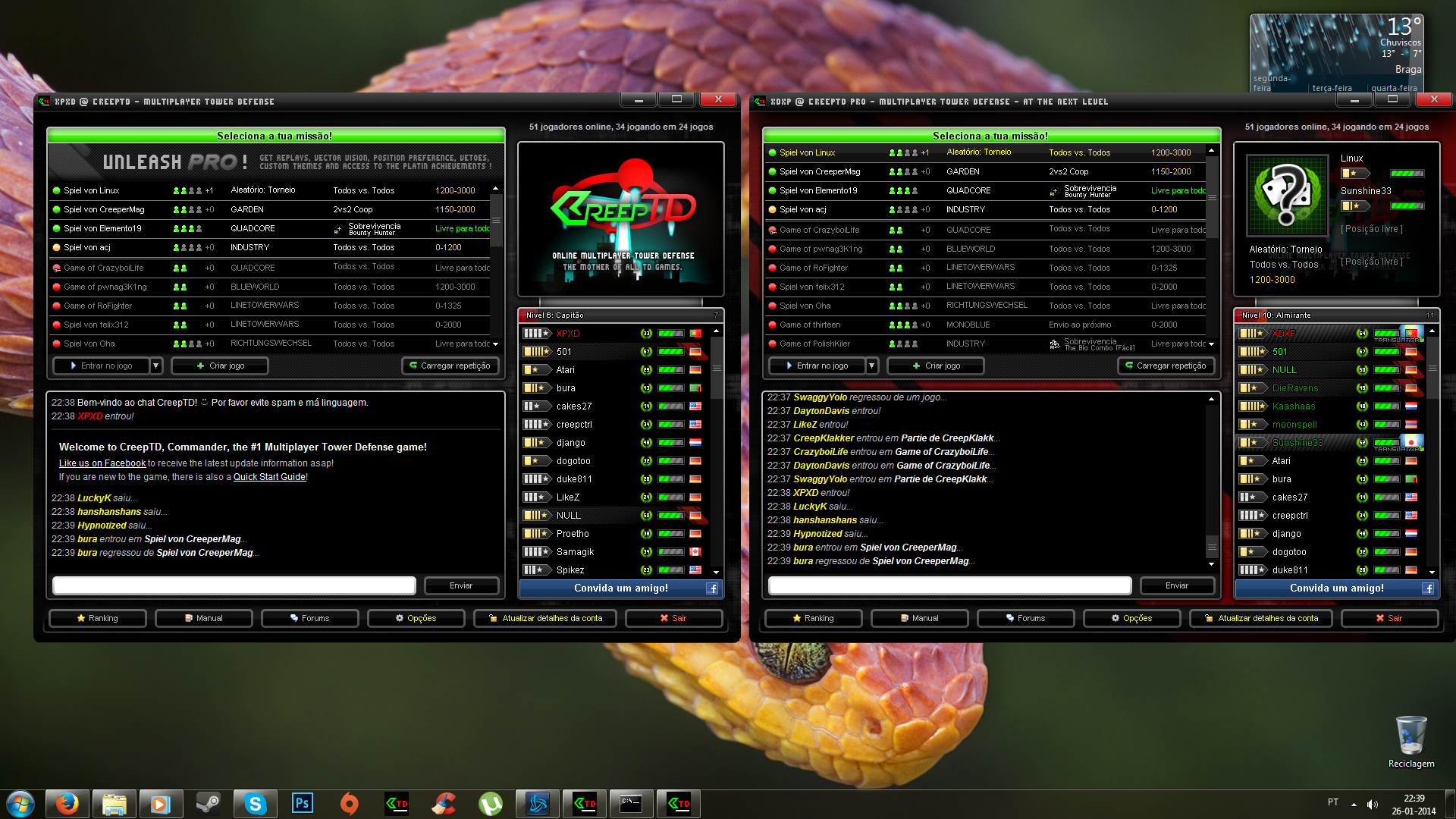The width and height of the screenshot is (1456, 819).
Task: Launch Photoshop from the taskbar
Action: click(x=302, y=804)
